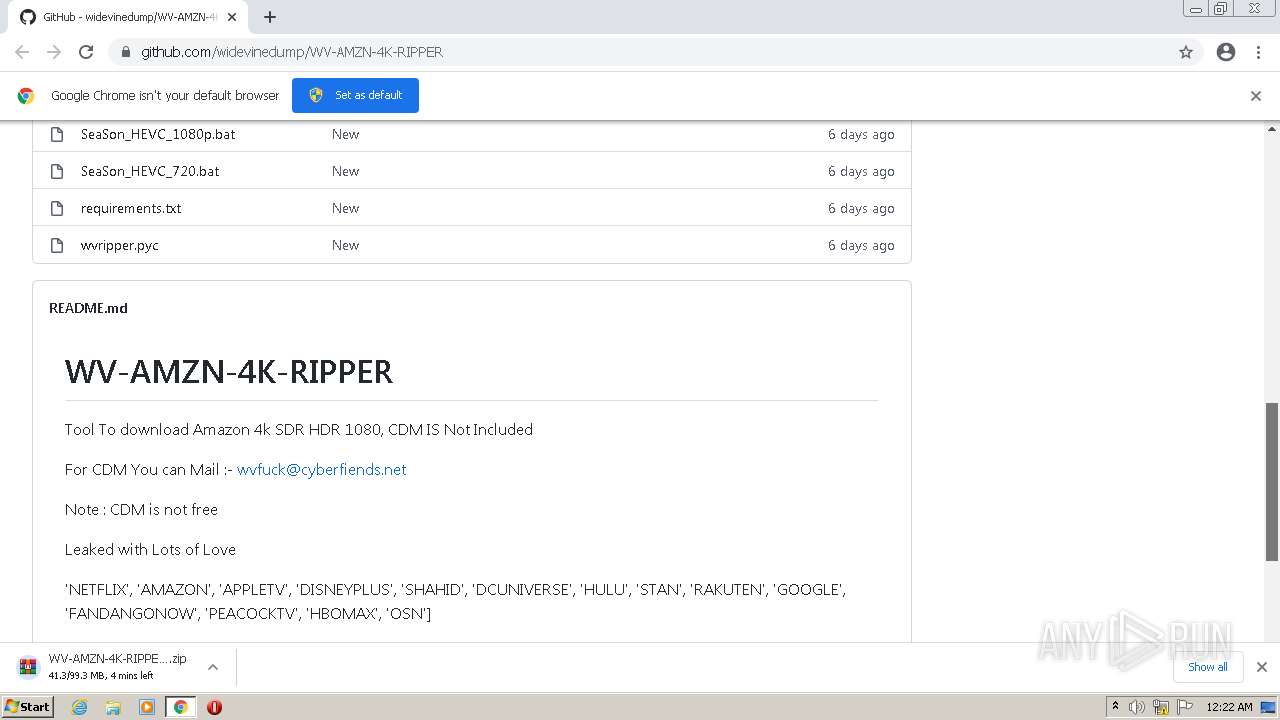The height and width of the screenshot is (720, 1280).
Task: Open the Windows Start menu
Action: [x=28, y=706]
